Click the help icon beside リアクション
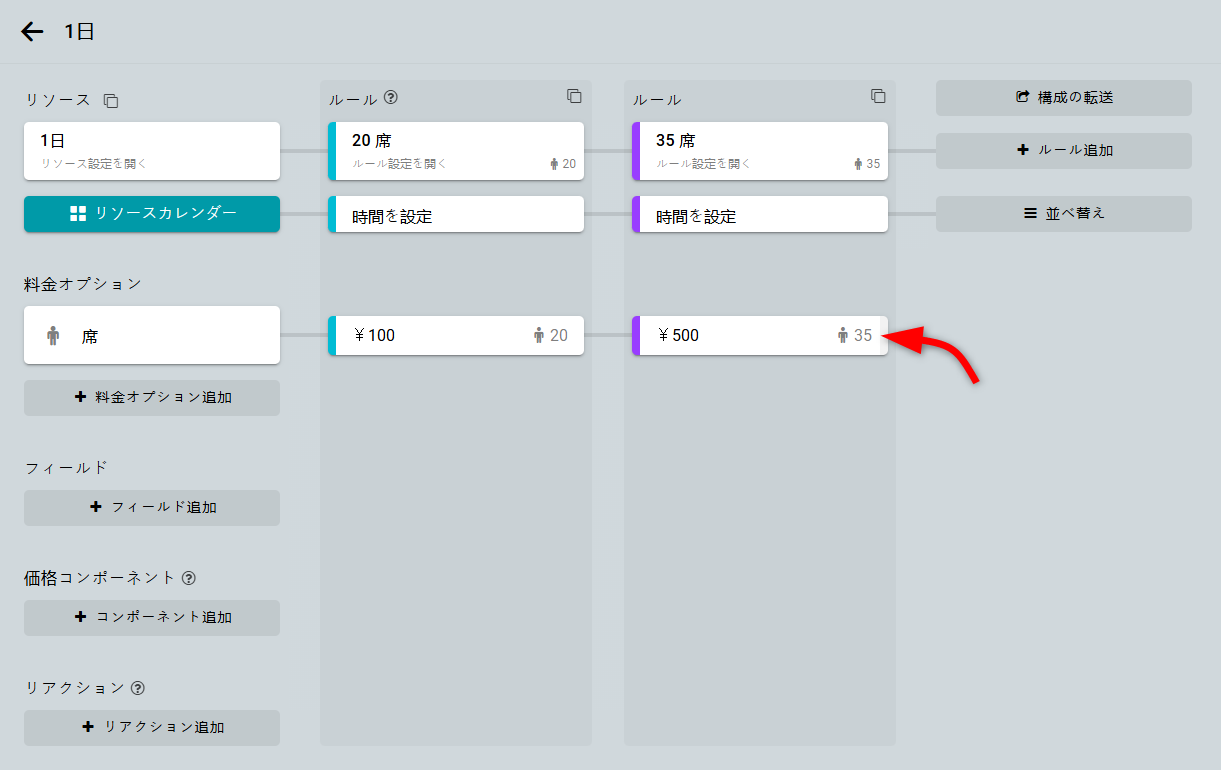Viewport: 1221px width, 770px height. (x=138, y=688)
